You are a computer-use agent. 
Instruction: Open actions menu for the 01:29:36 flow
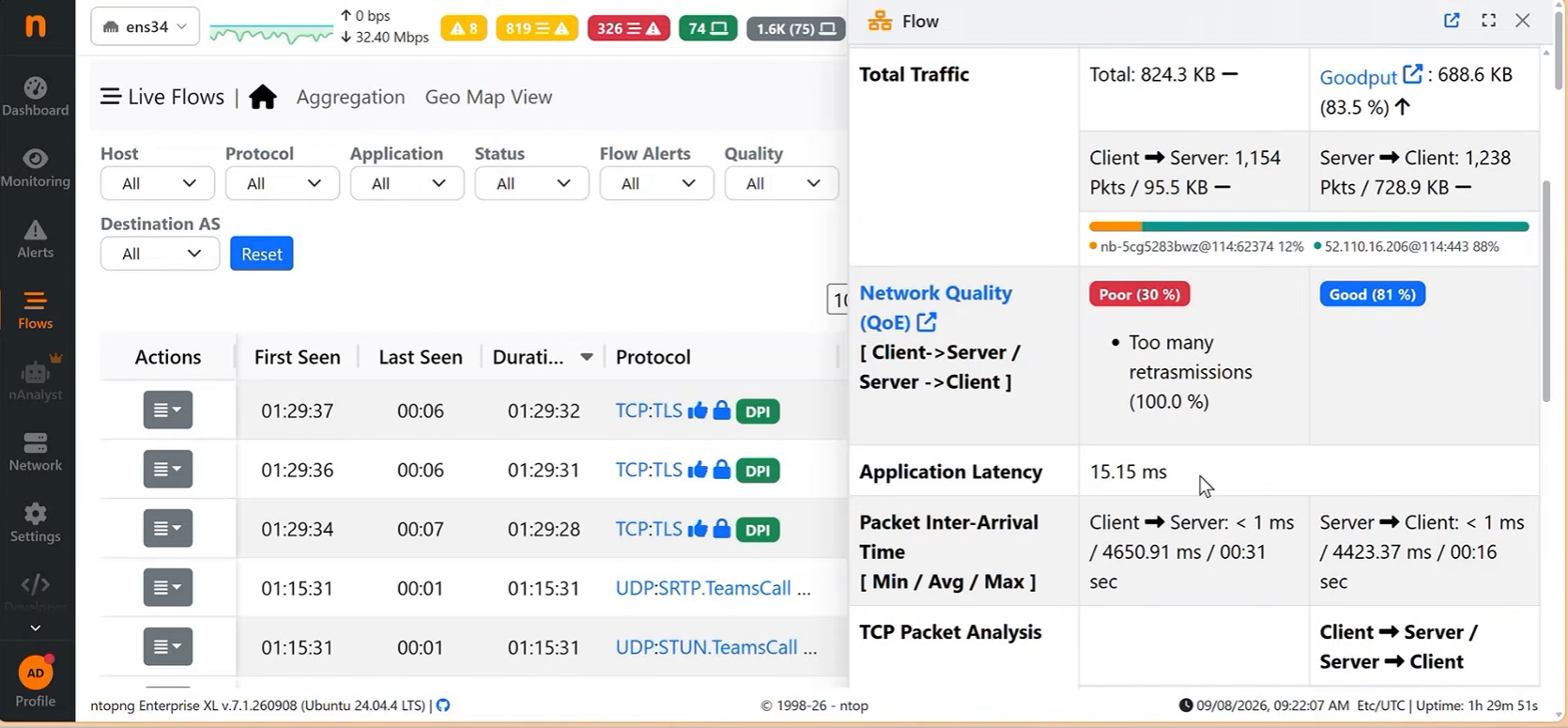coord(168,470)
